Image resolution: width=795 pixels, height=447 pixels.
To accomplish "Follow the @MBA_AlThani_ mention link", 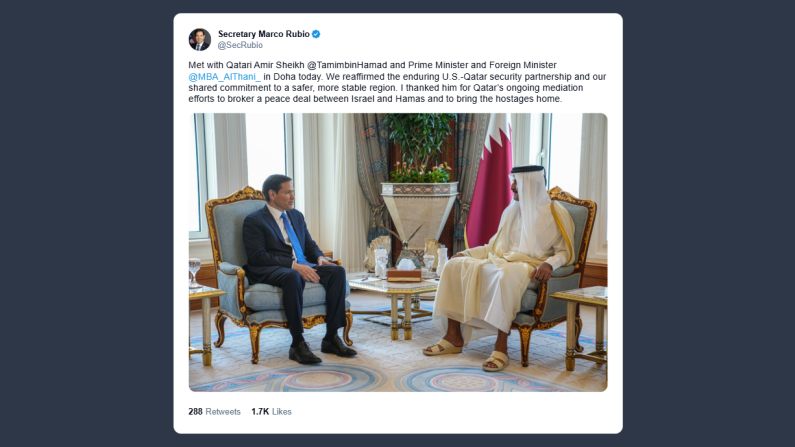I will coord(225,77).
